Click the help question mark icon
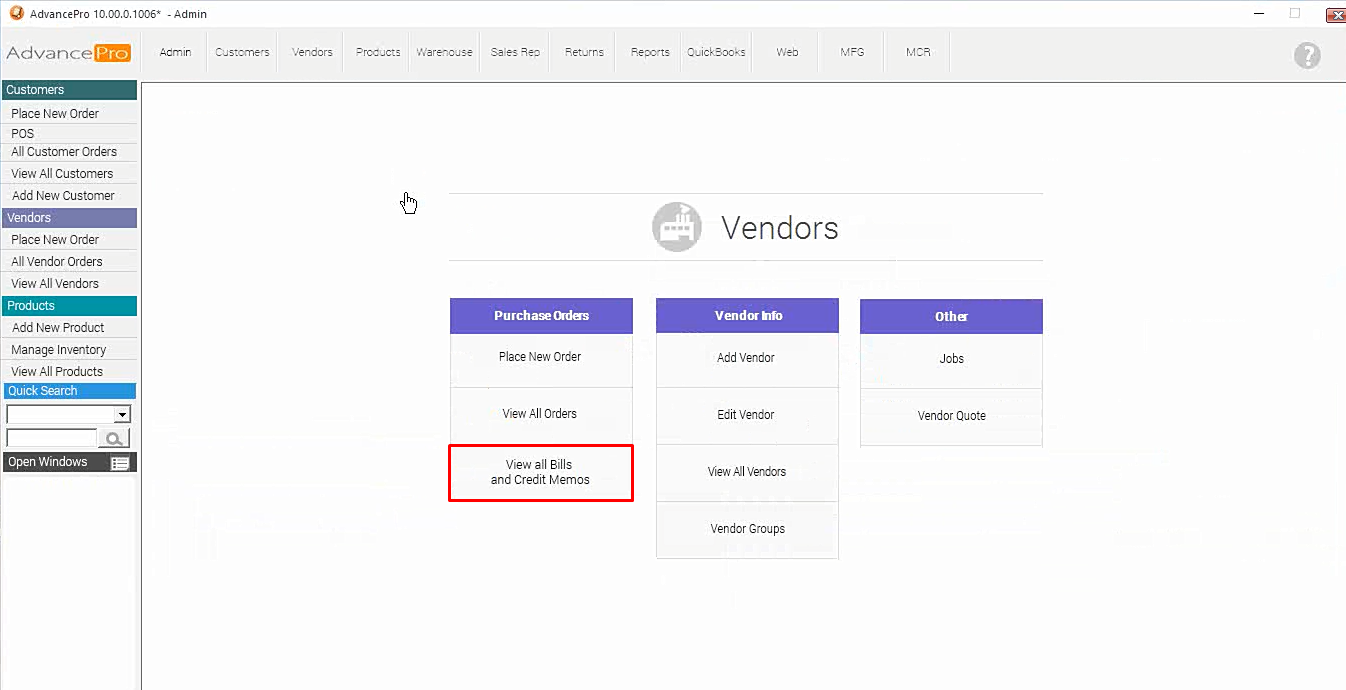 coord(1306,56)
